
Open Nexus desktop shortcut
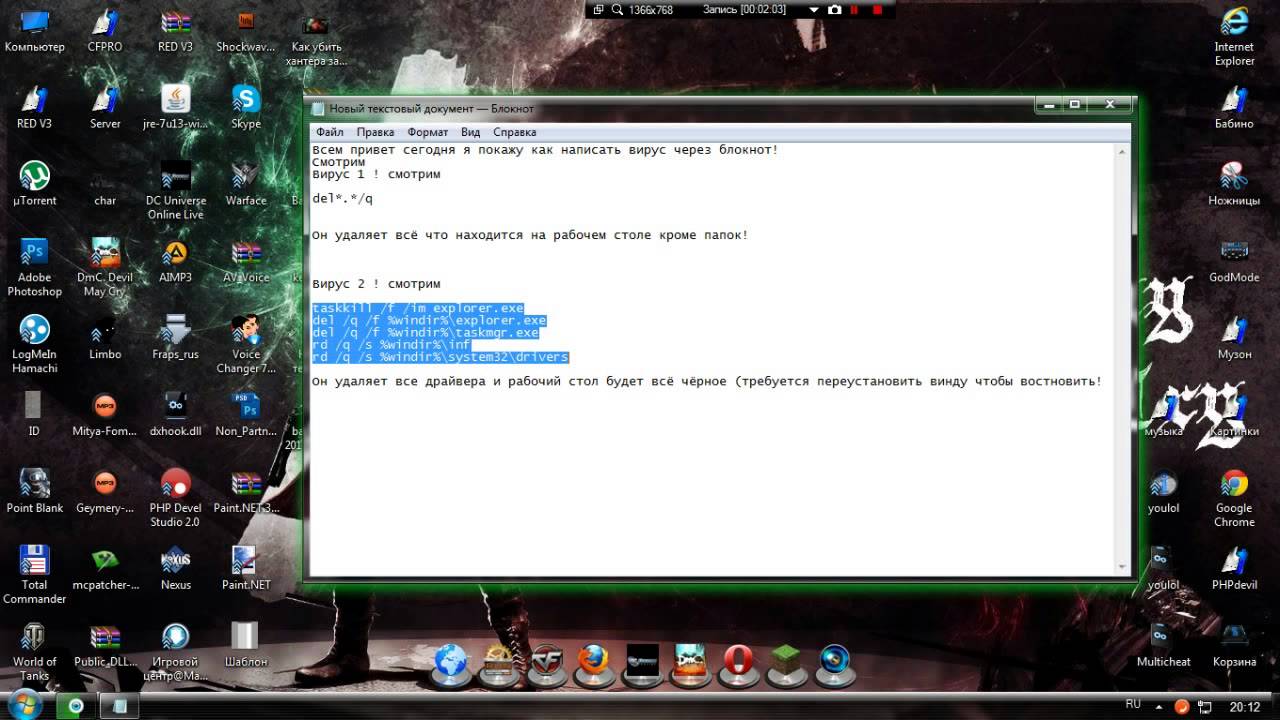click(176, 569)
